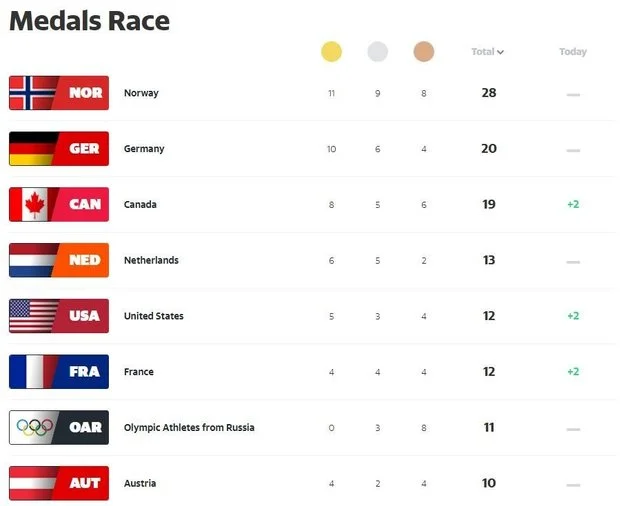630x506 pixels.
Task: Click Canada's +2 today medal count
Action: coord(573,204)
